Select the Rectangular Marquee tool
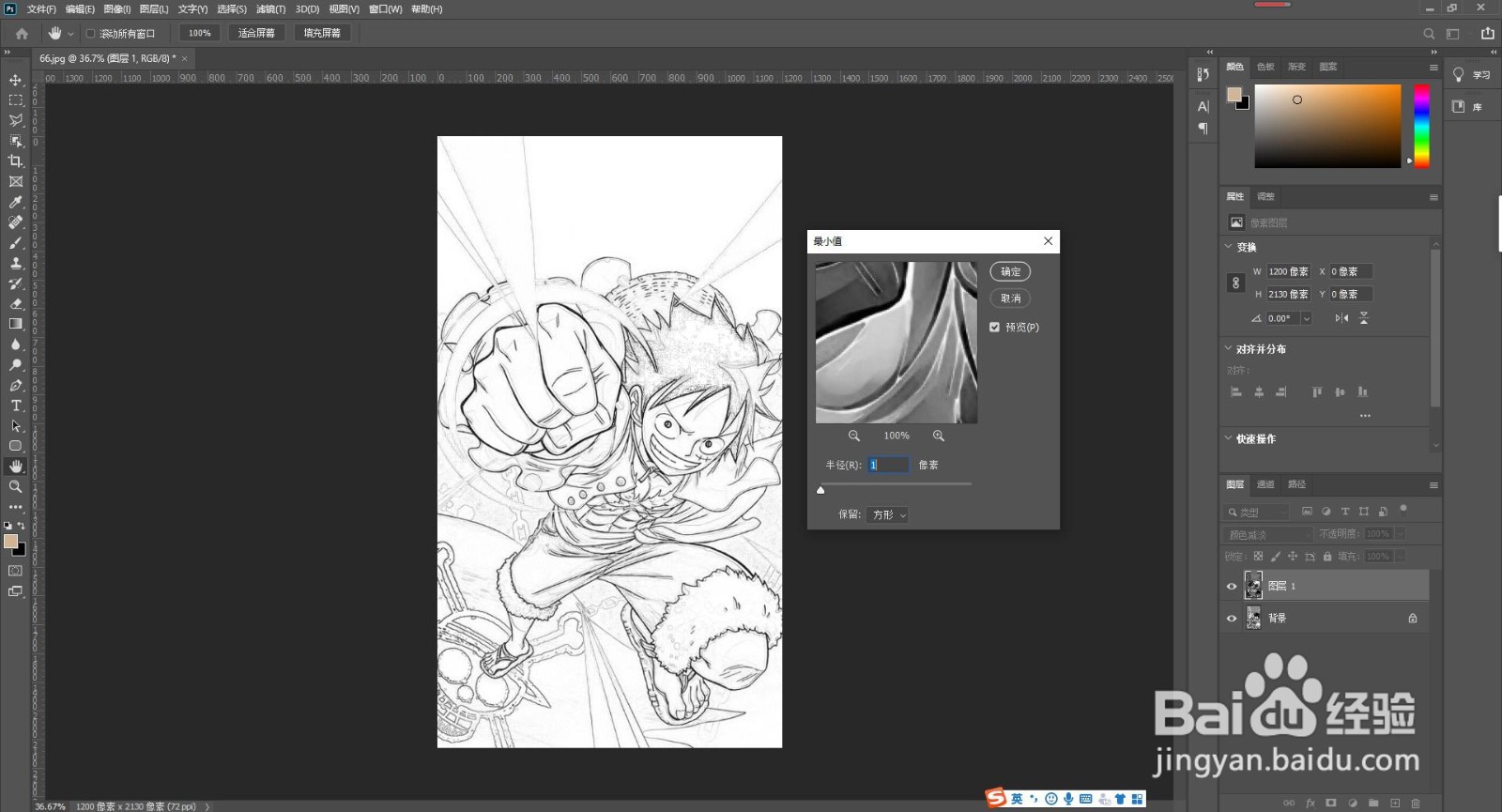The width and height of the screenshot is (1502, 812). pos(16,100)
